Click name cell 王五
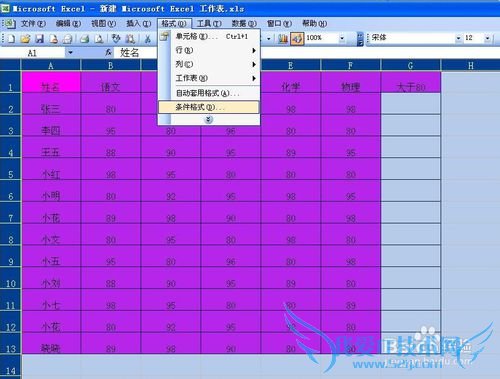Screen dimensions: 500x379 tap(51, 148)
